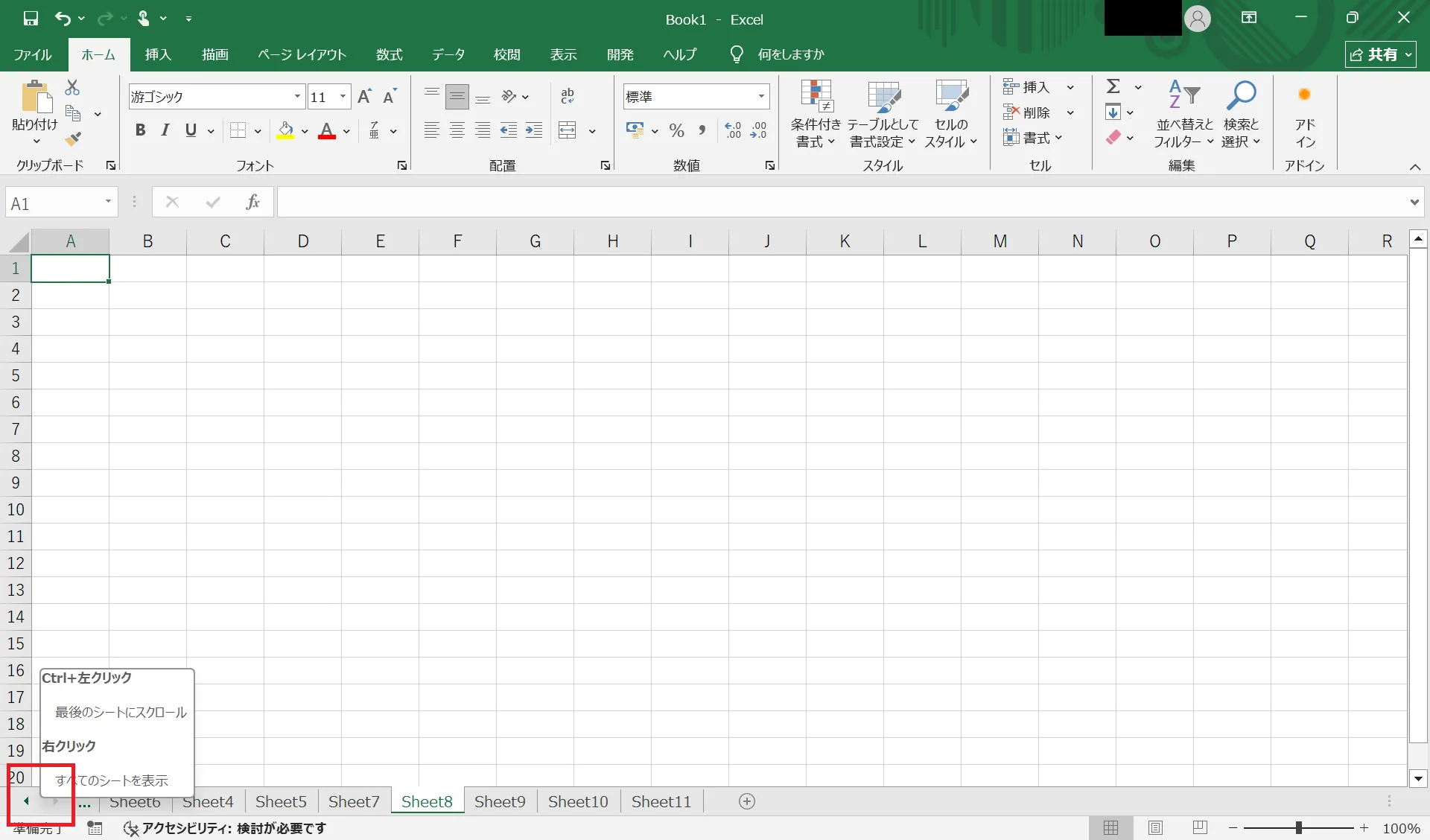This screenshot has width=1430, height=840.
Task: Open the データ ribbon tab
Action: tap(448, 54)
